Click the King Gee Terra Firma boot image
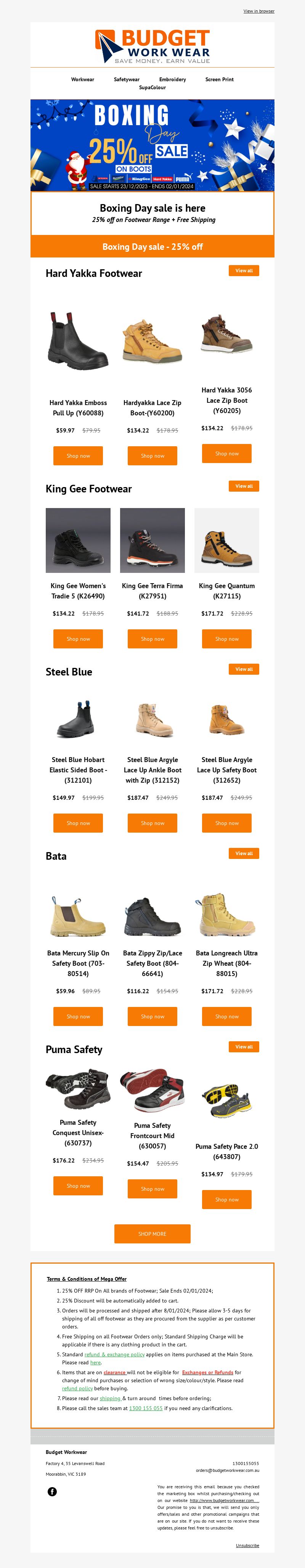Image resolution: width=305 pixels, height=1568 pixels. click(x=152, y=540)
